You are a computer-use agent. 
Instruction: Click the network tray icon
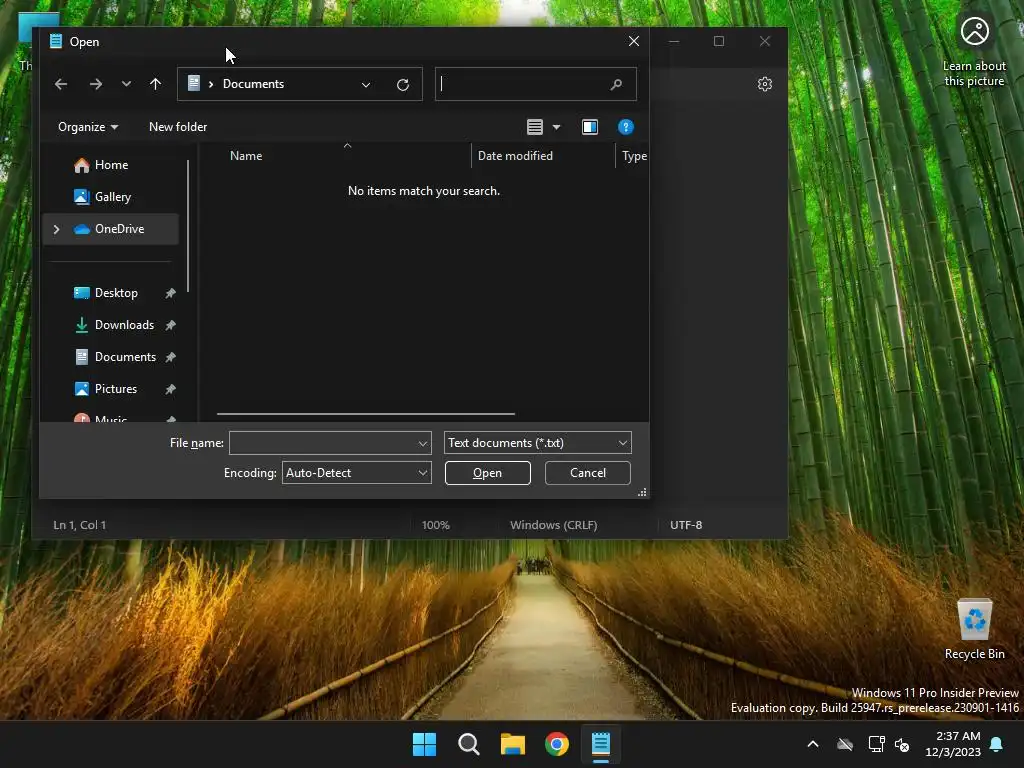click(876, 744)
